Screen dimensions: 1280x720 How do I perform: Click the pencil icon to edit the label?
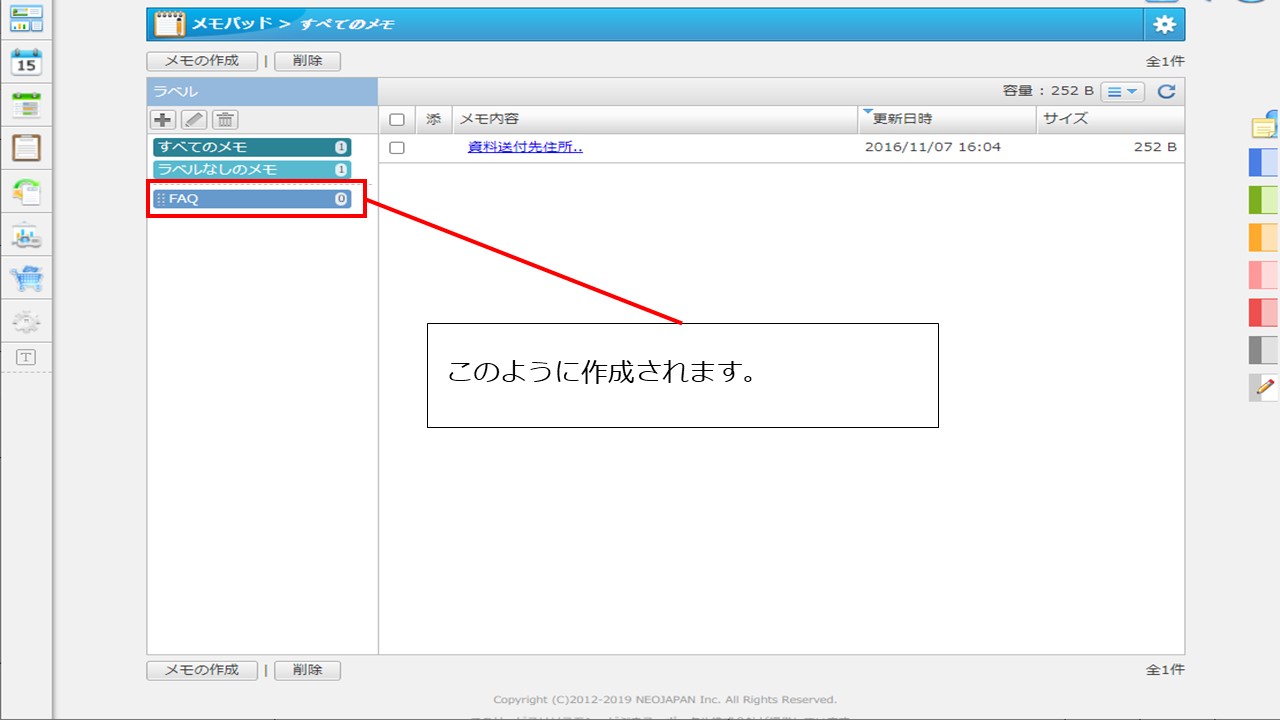point(194,120)
